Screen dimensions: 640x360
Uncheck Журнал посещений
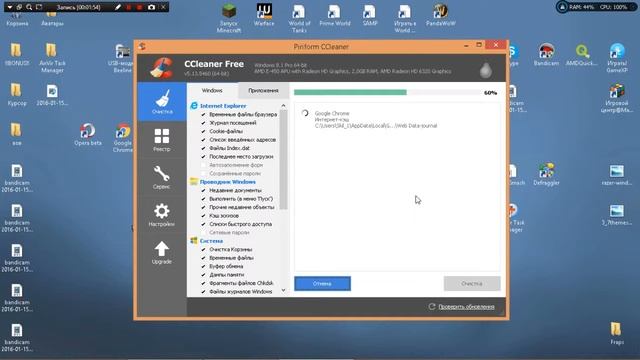coord(203,123)
